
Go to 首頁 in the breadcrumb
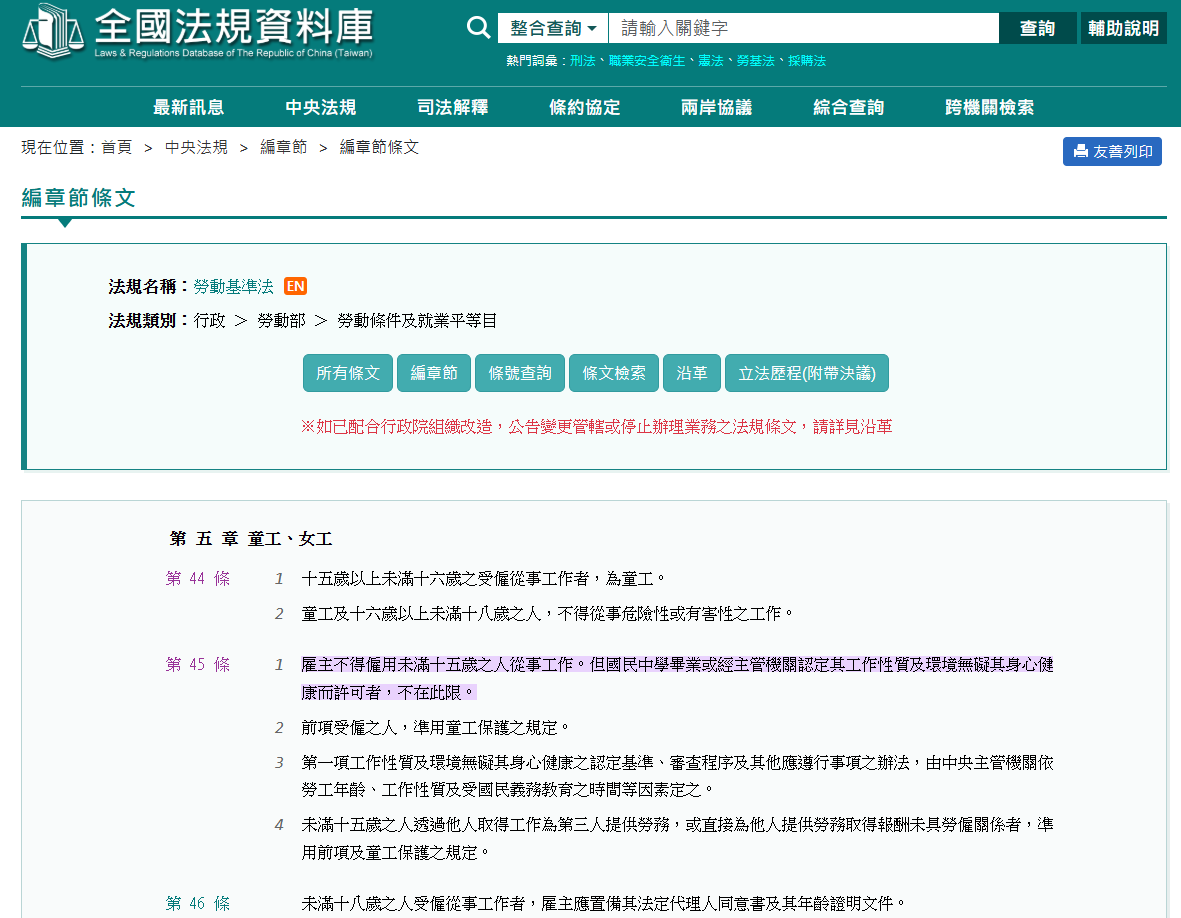(116, 147)
